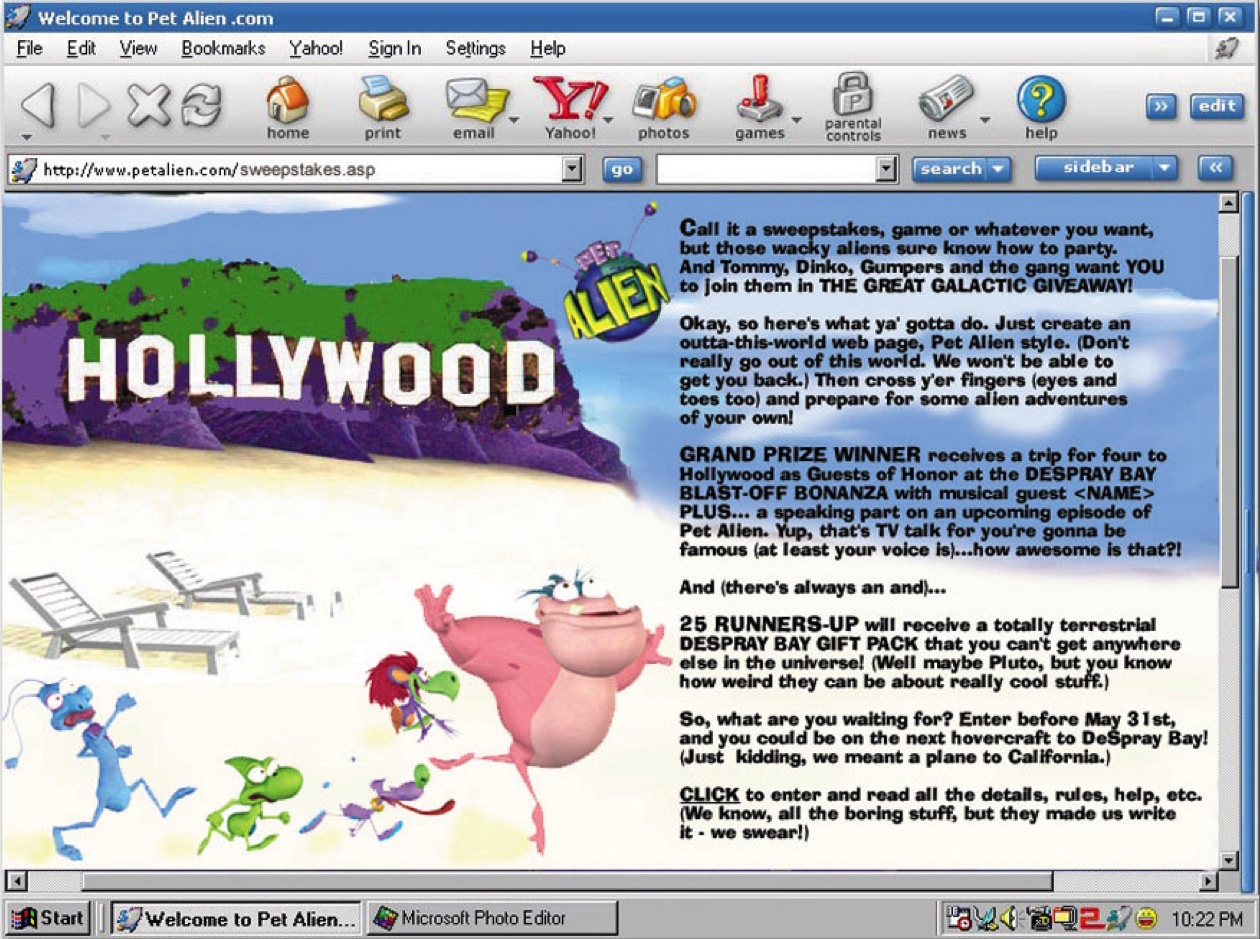Image resolution: width=1260 pixels, height=939 pixels.
Task: Follow the CLICK link to enter sweepstakes
Action: point(709,795)
